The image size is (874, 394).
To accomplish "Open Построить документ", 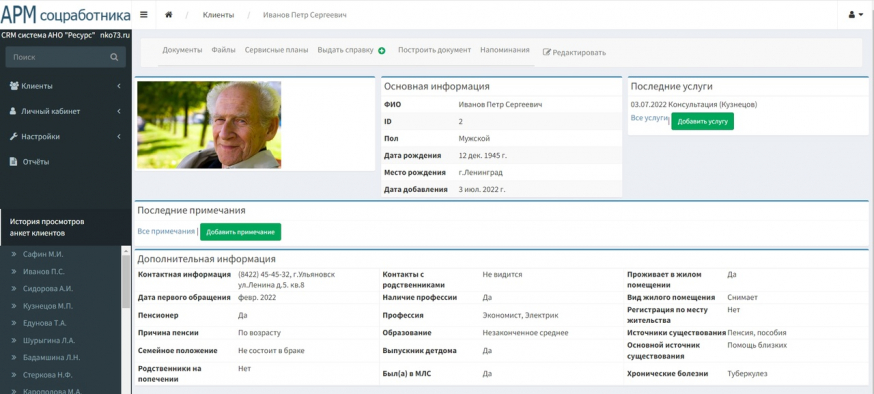I will [x=434, y=50].
